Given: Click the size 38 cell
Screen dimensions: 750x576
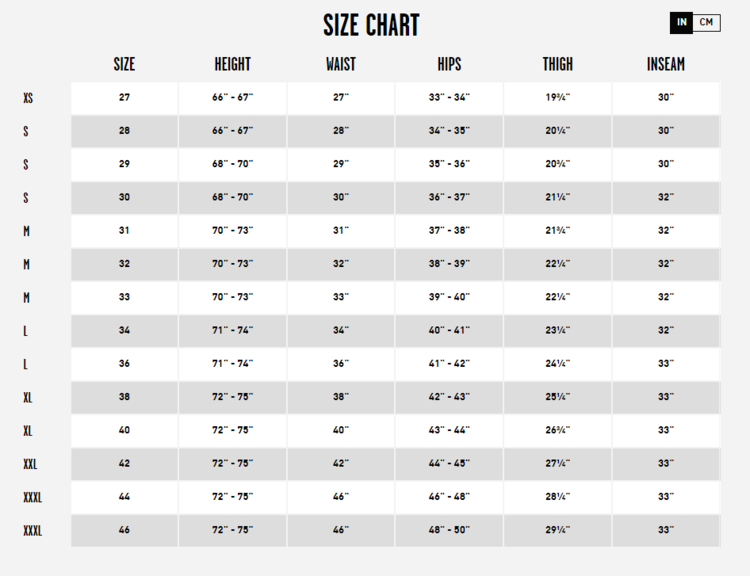Looking at the screenshot, I should pos(124,397).
